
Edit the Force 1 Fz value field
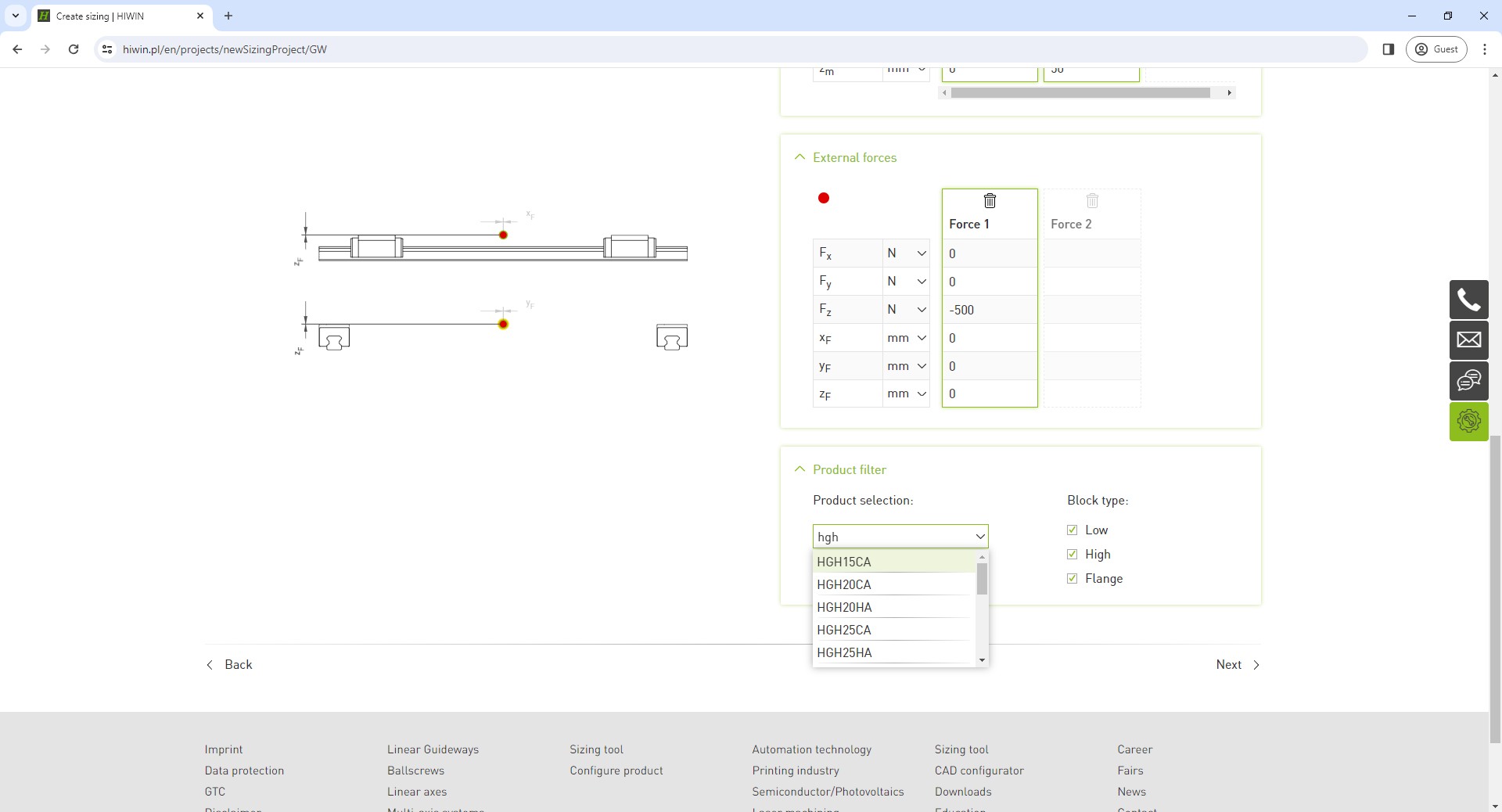click(990, 310)
